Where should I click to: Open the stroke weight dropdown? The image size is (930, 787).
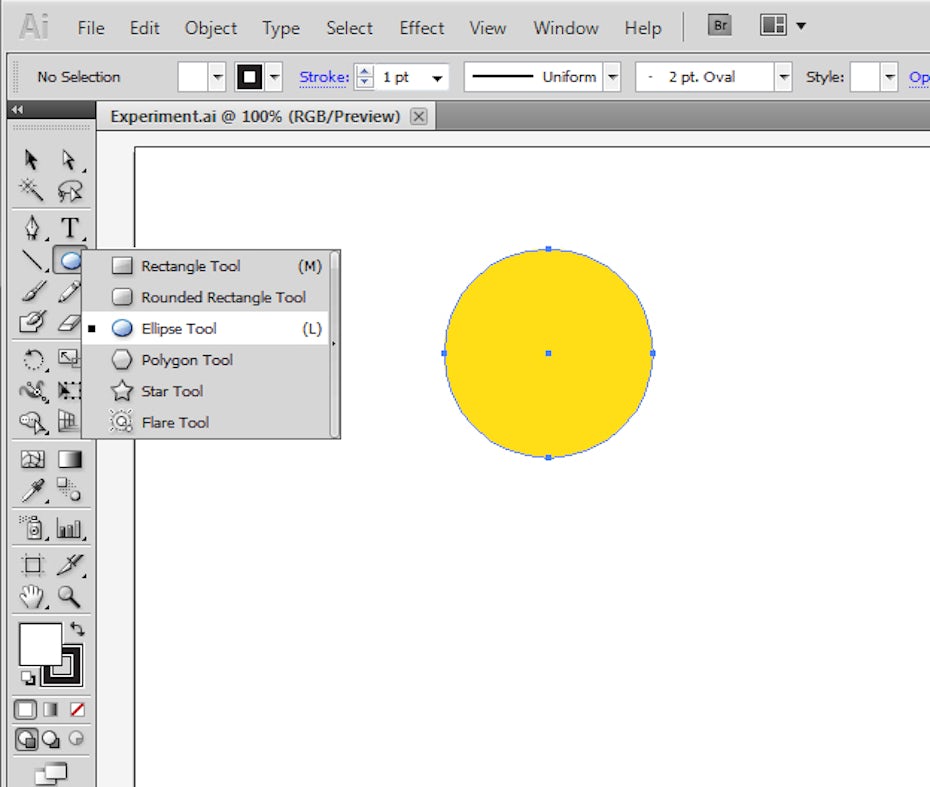pos(437,78)
